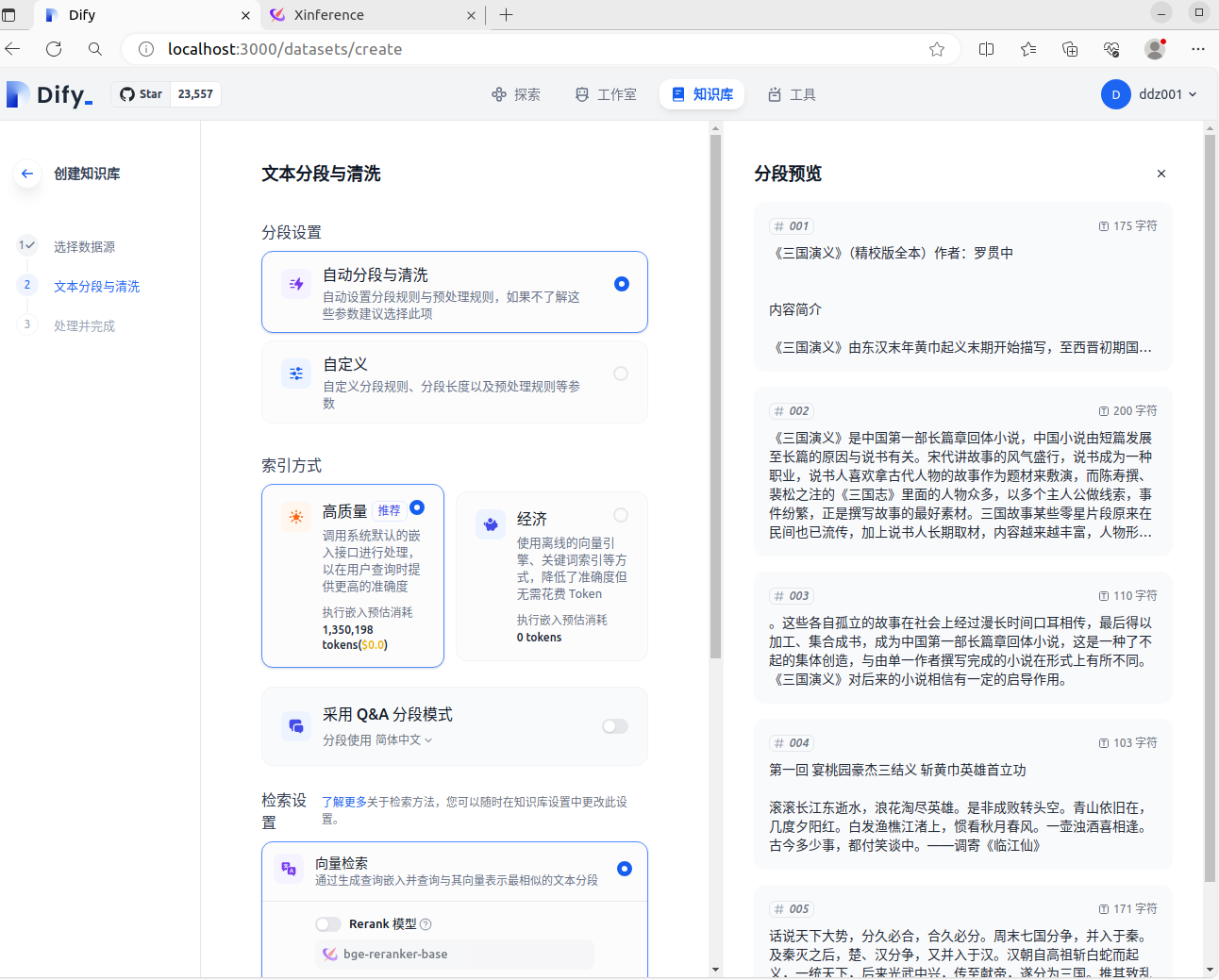Click the browser profile avatar

point(1155,49)
